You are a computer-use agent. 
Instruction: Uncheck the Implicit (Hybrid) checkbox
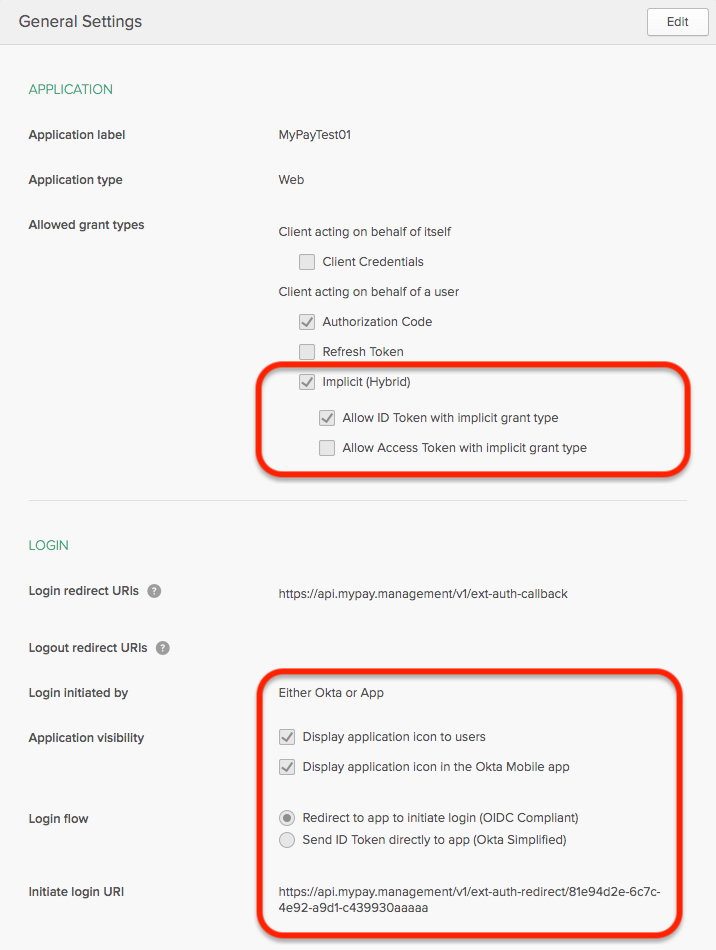(x=307, y=382)
